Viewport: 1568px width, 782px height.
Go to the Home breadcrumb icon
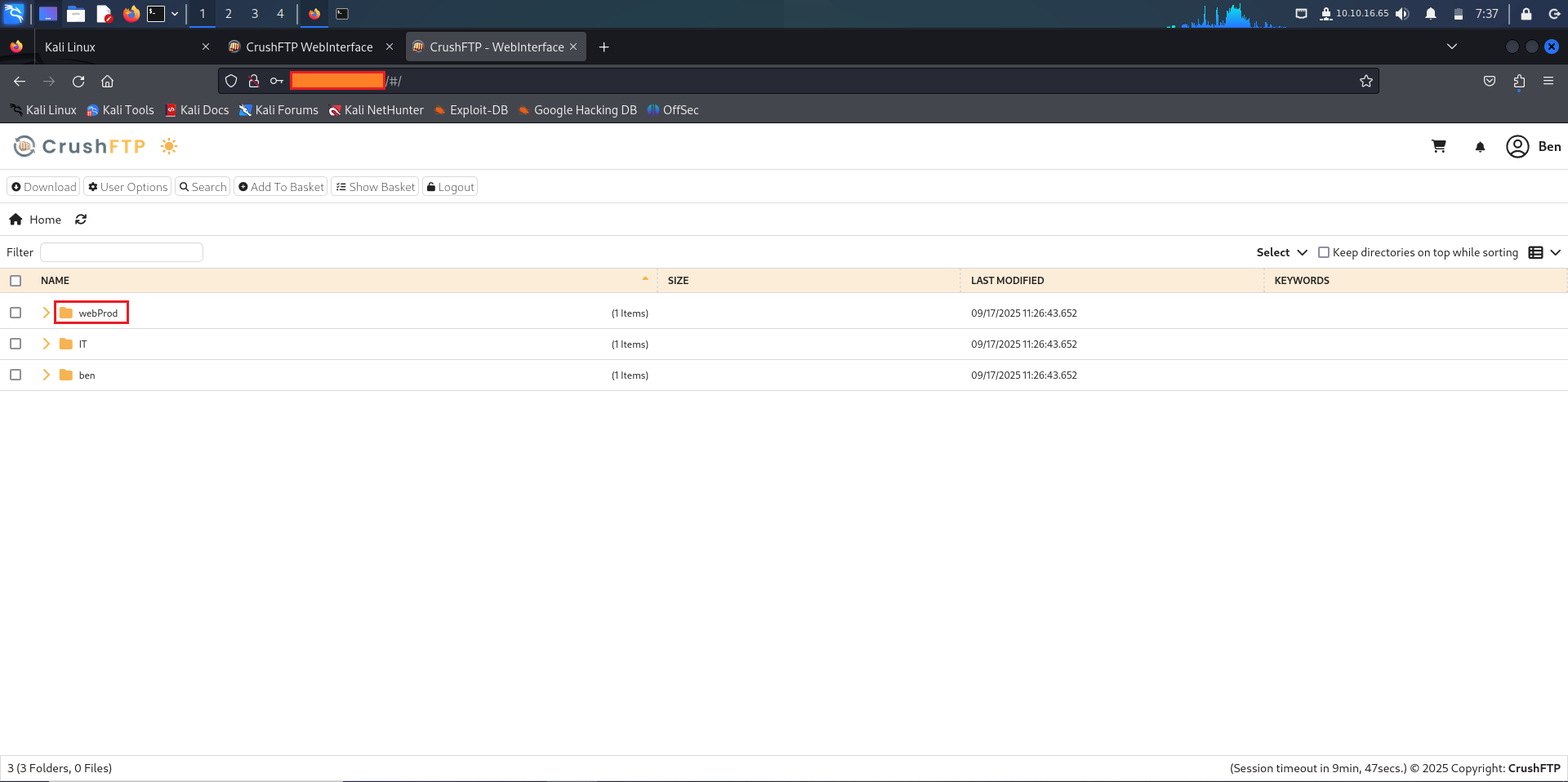tap(16, 220)
